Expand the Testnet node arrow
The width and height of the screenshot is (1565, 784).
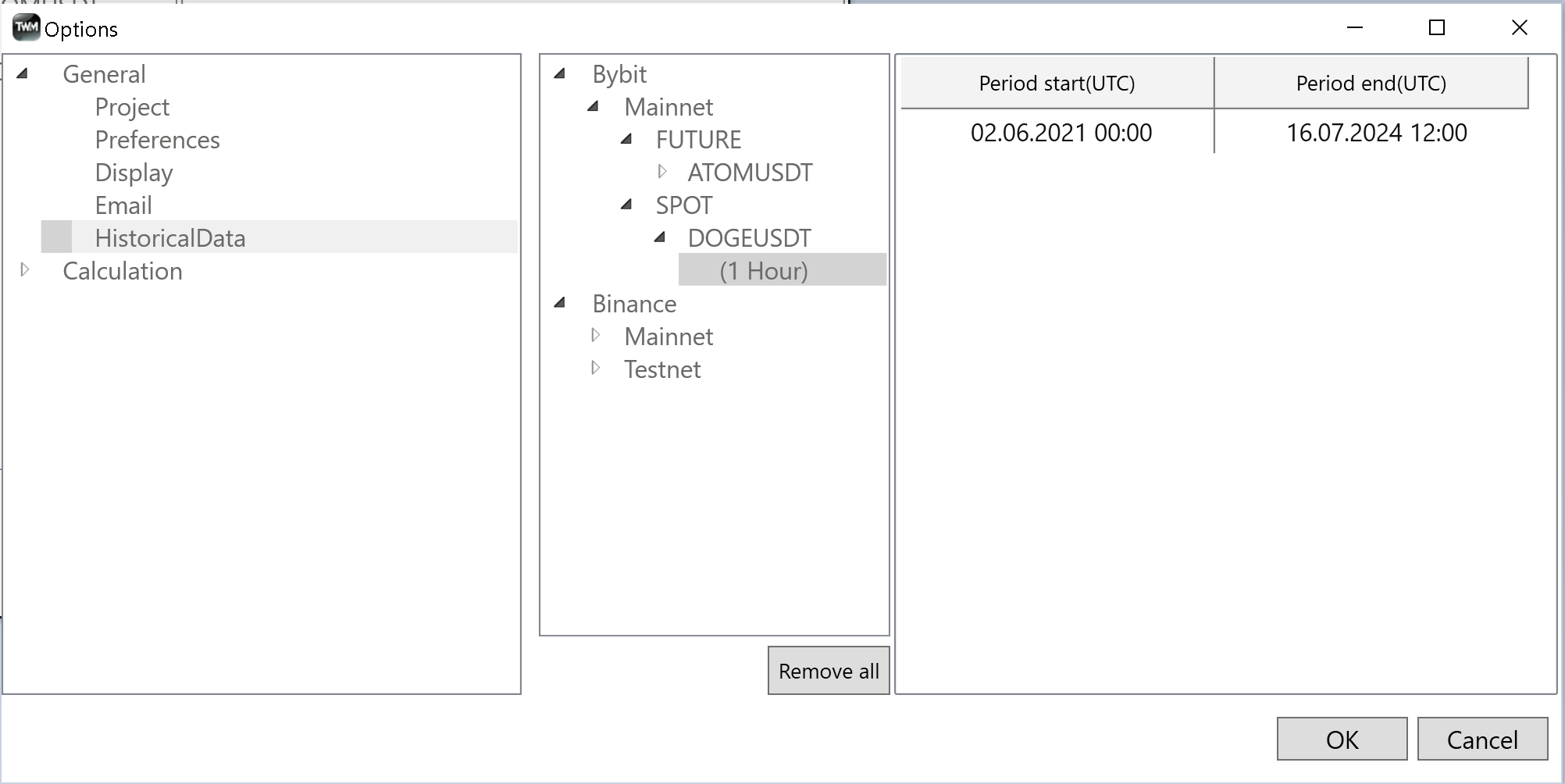point(596,368)
